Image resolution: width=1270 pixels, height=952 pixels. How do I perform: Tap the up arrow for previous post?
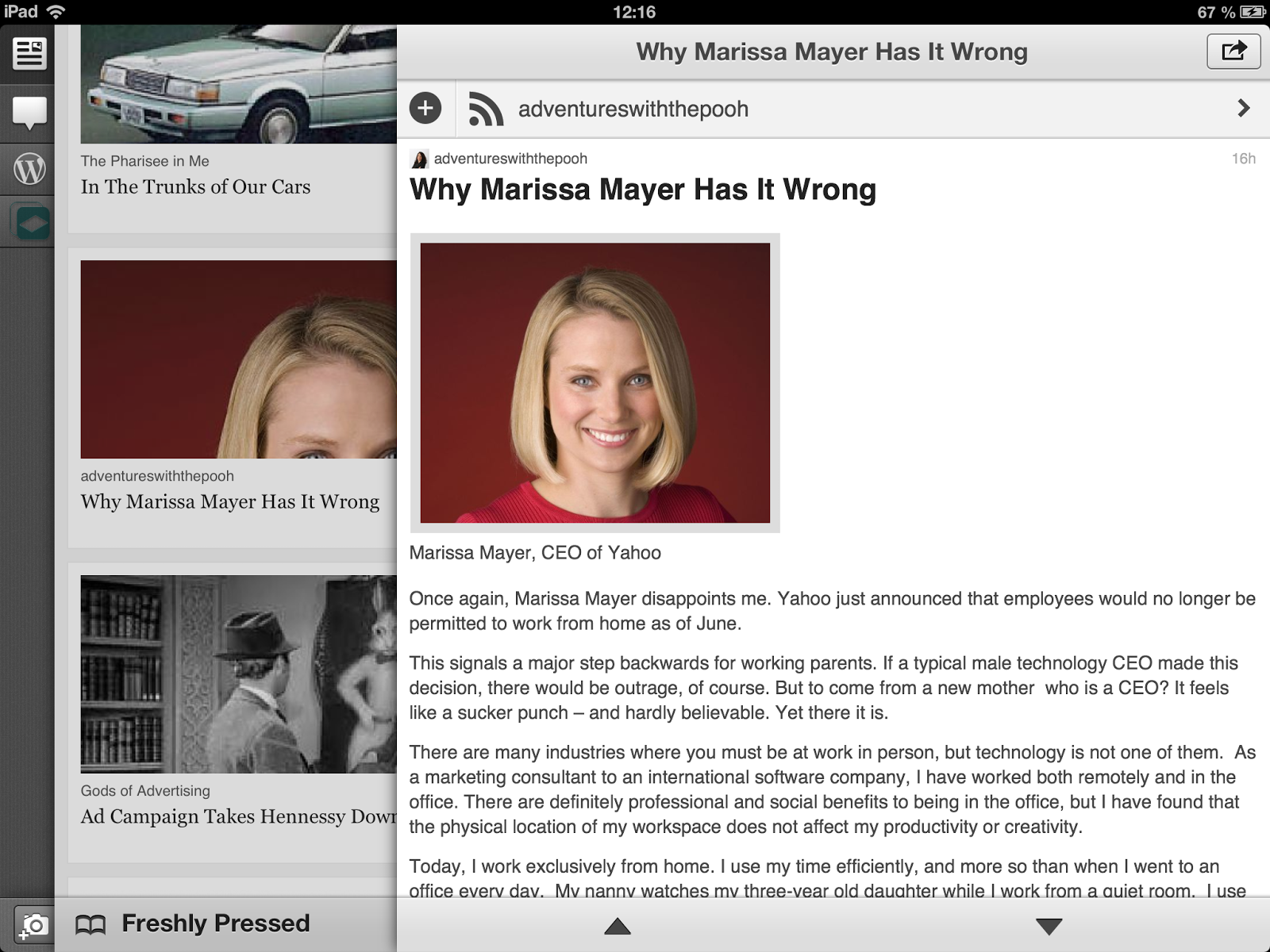pos(618,926)
